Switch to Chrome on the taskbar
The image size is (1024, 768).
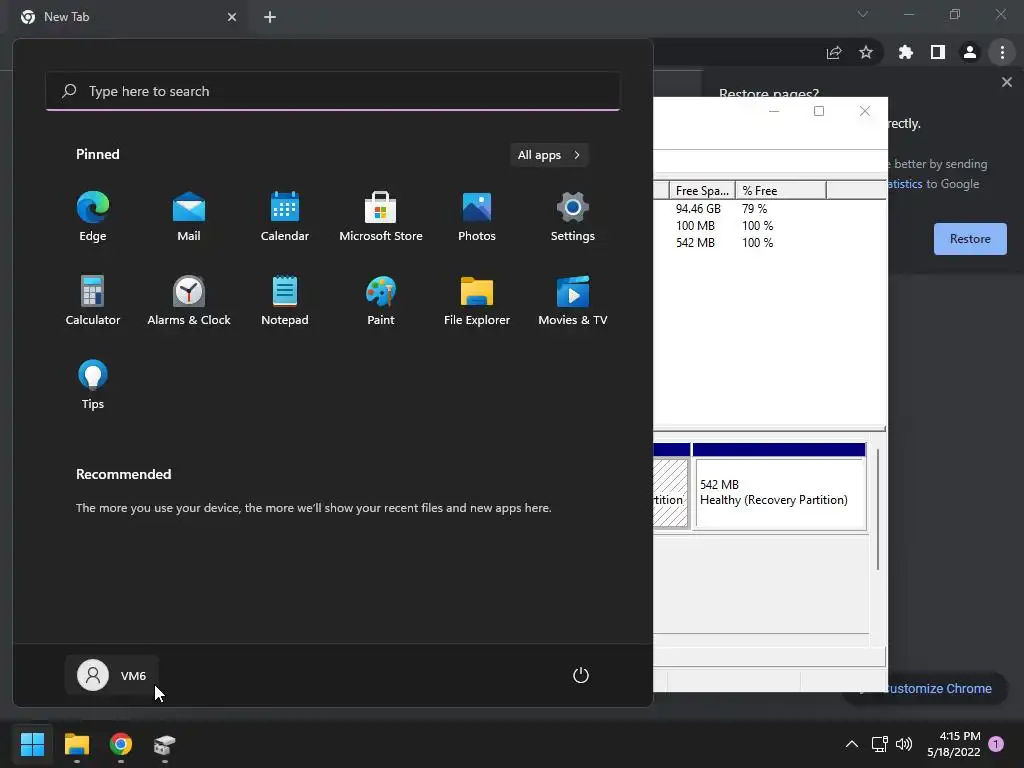121,744
